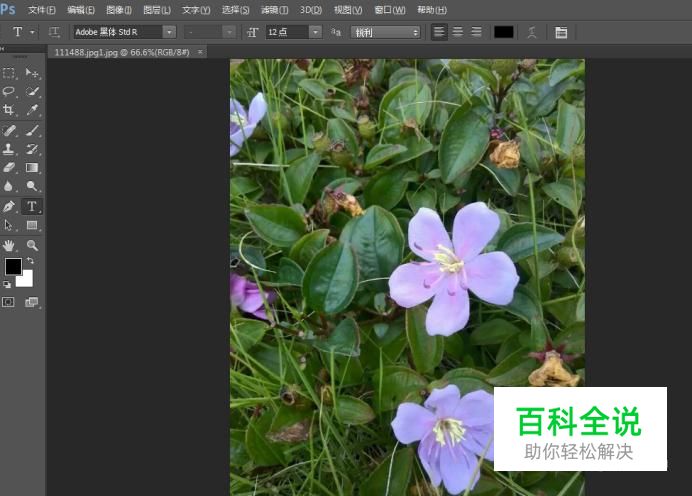This screenshot has width=692, height=496.
Task: Swap foreground and background colors
Action: coord(30,260)
